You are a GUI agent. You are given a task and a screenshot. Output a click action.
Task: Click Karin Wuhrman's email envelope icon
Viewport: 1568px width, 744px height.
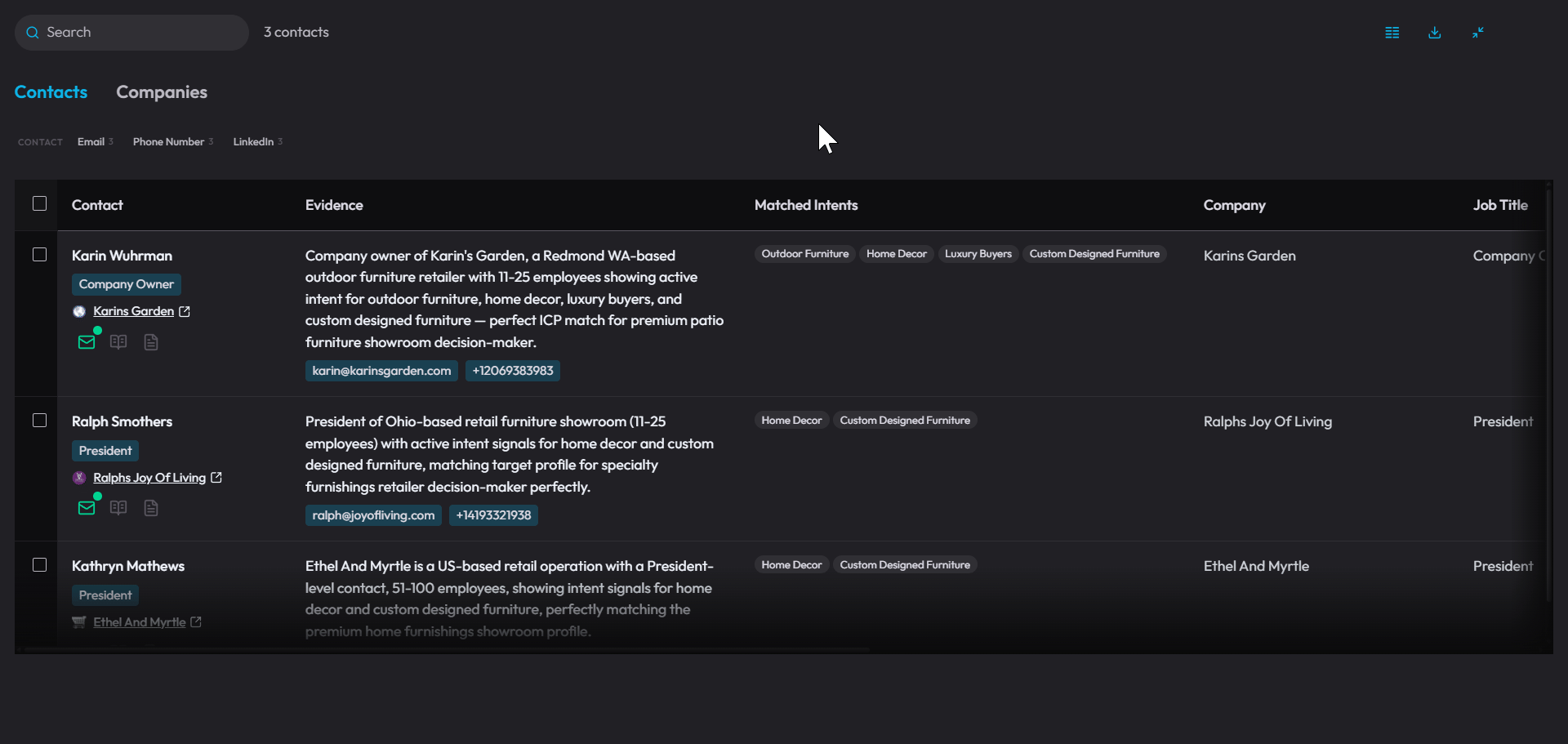tap(87, 342)
